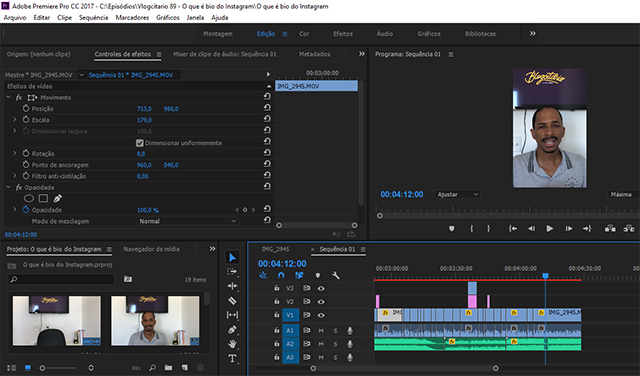The width and height of the screenshot is (640, 376).
Task: Select the Razor tool
Action: (232, 301)
